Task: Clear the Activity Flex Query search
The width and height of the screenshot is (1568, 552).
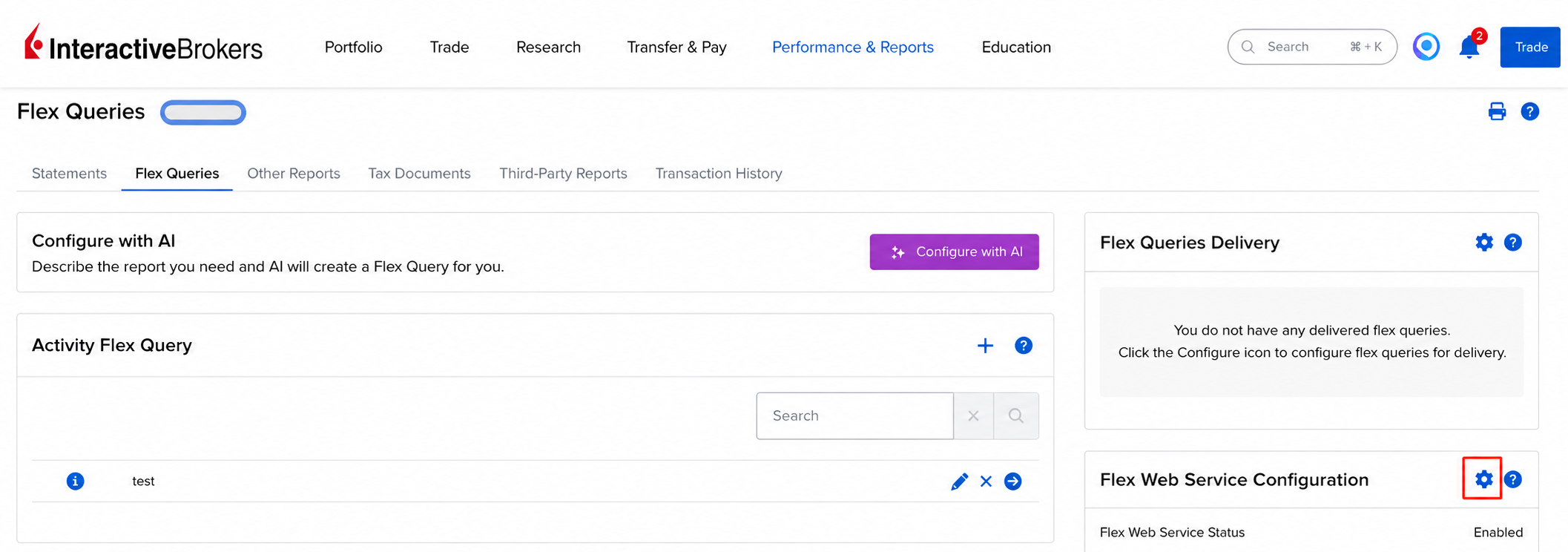Action: (x=973, y=416)
